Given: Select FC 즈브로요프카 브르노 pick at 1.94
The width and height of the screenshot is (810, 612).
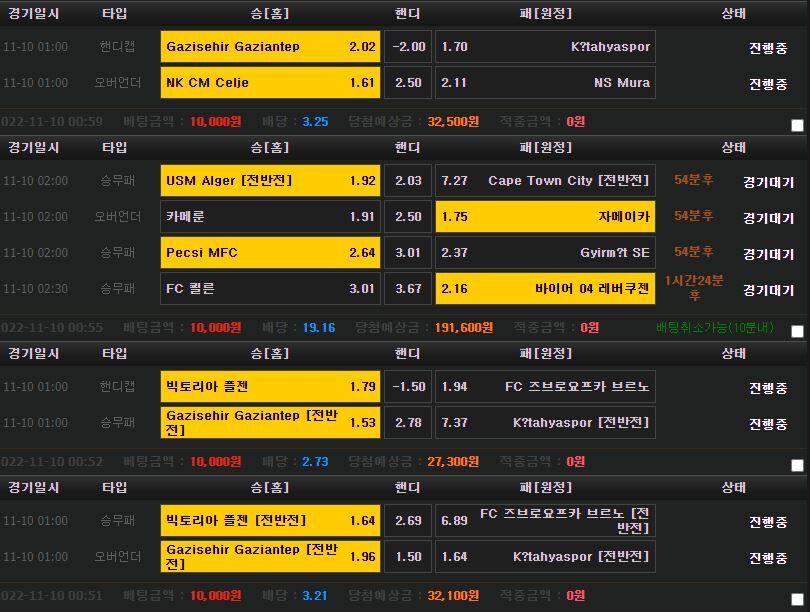Looking at the screenshot, I should [546, 386].
